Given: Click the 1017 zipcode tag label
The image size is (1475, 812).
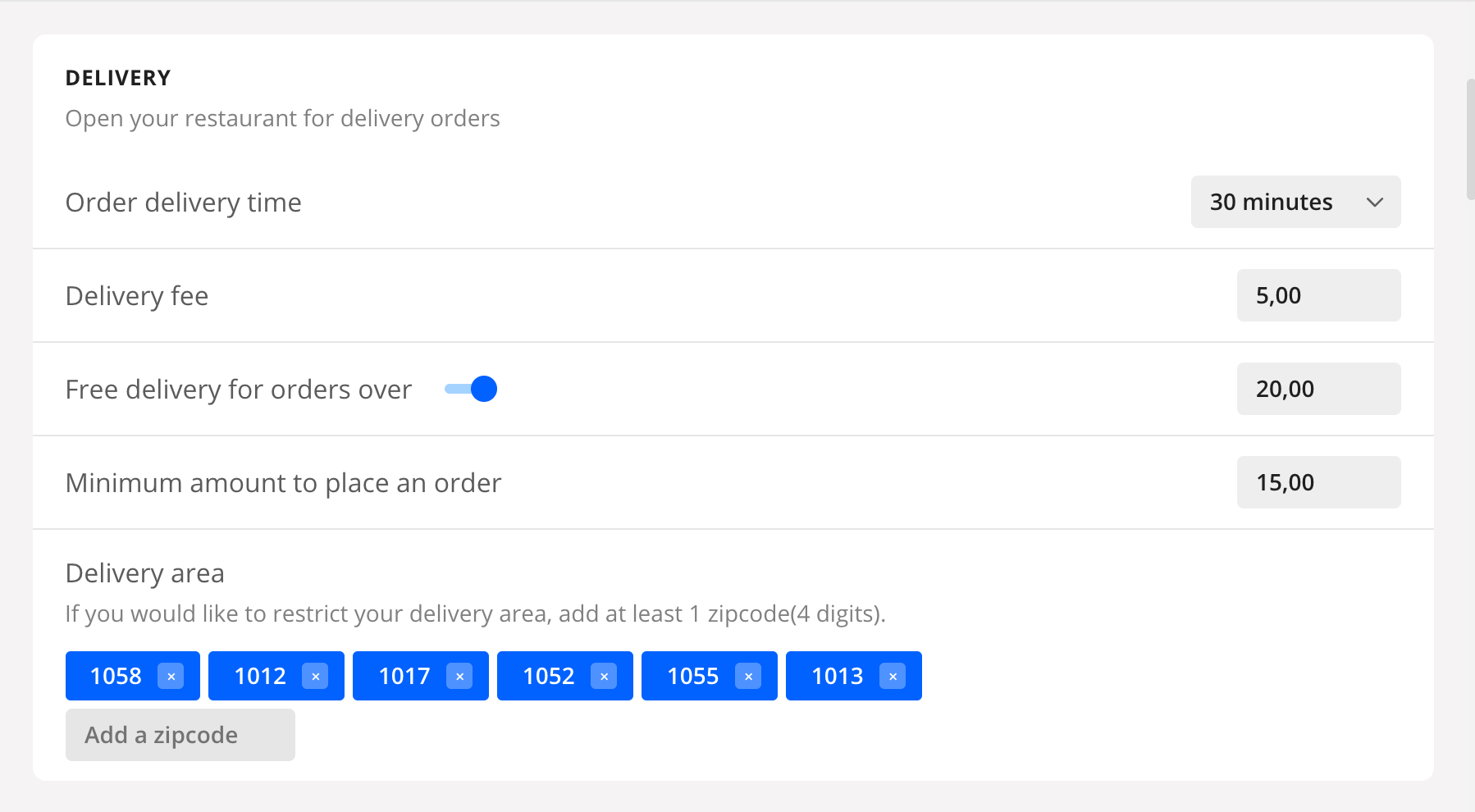Looking at the screenshot, I should 404,677.
